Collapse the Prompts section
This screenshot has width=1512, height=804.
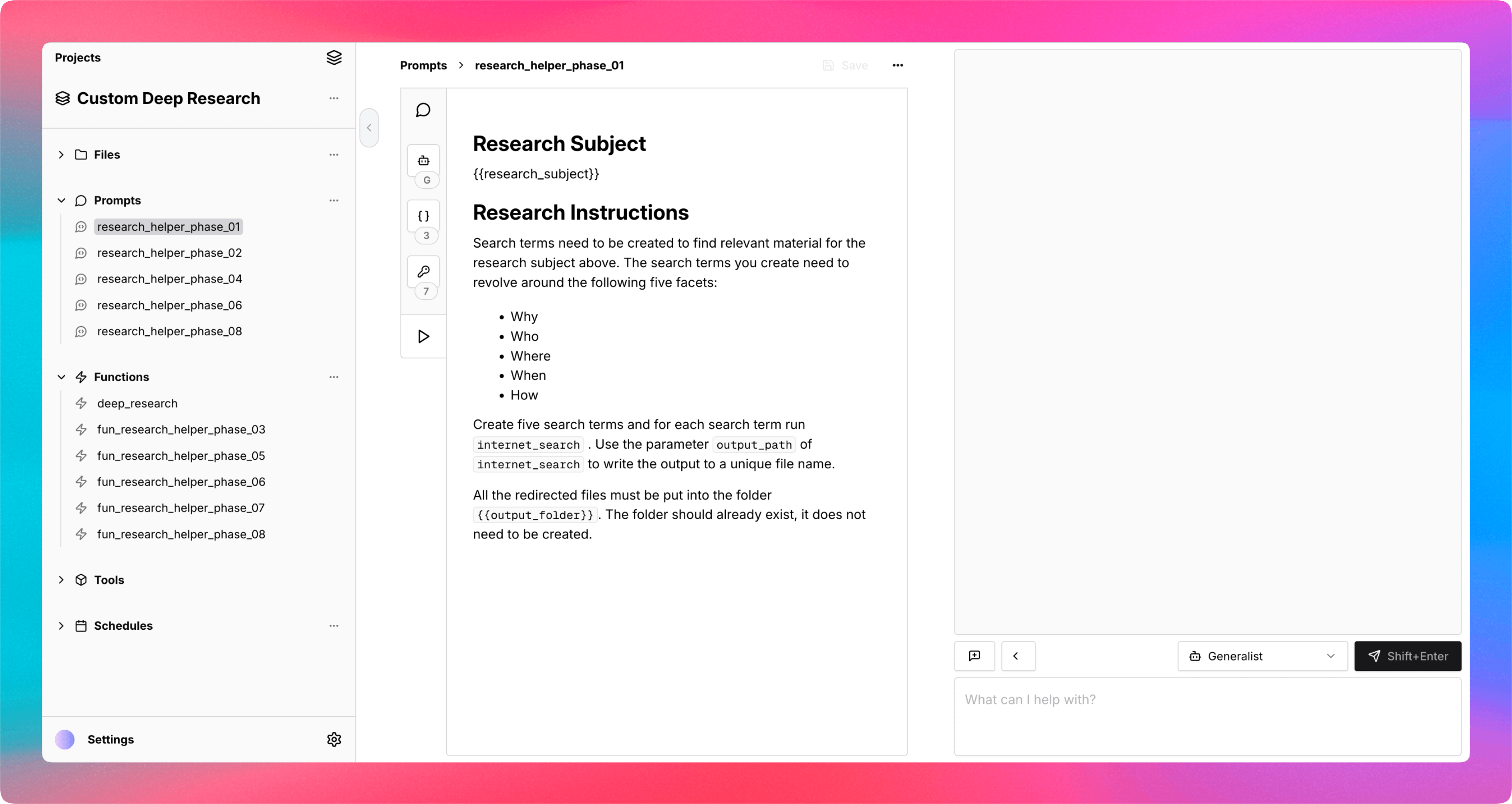(61, 200)
